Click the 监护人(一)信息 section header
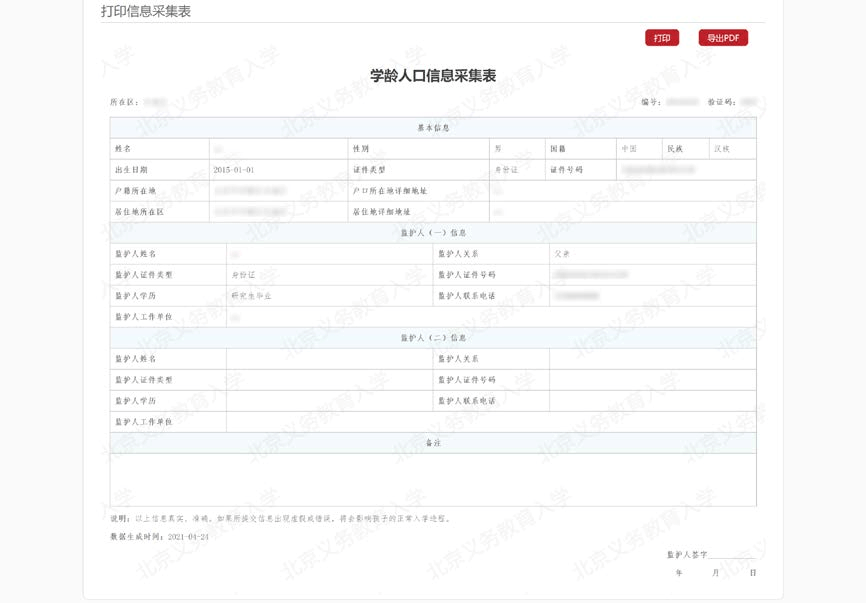This screenshot has height=603, width=866. tap(433, 232)
